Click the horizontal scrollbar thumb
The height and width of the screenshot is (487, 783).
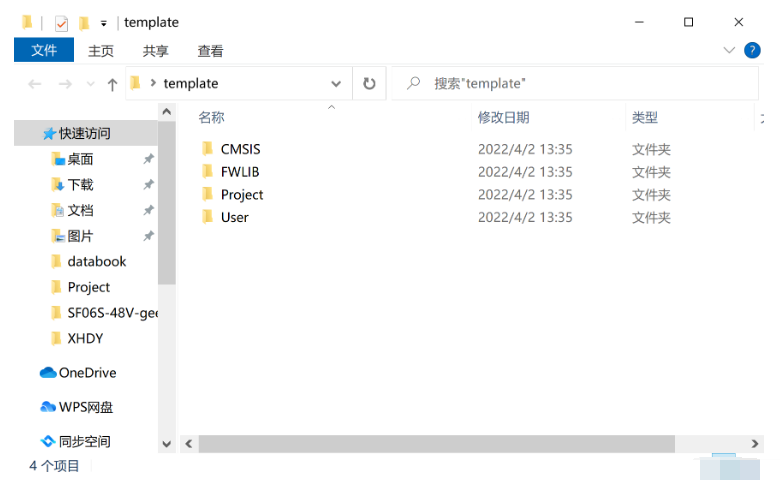pyautogui.click(x=436, y=444)
